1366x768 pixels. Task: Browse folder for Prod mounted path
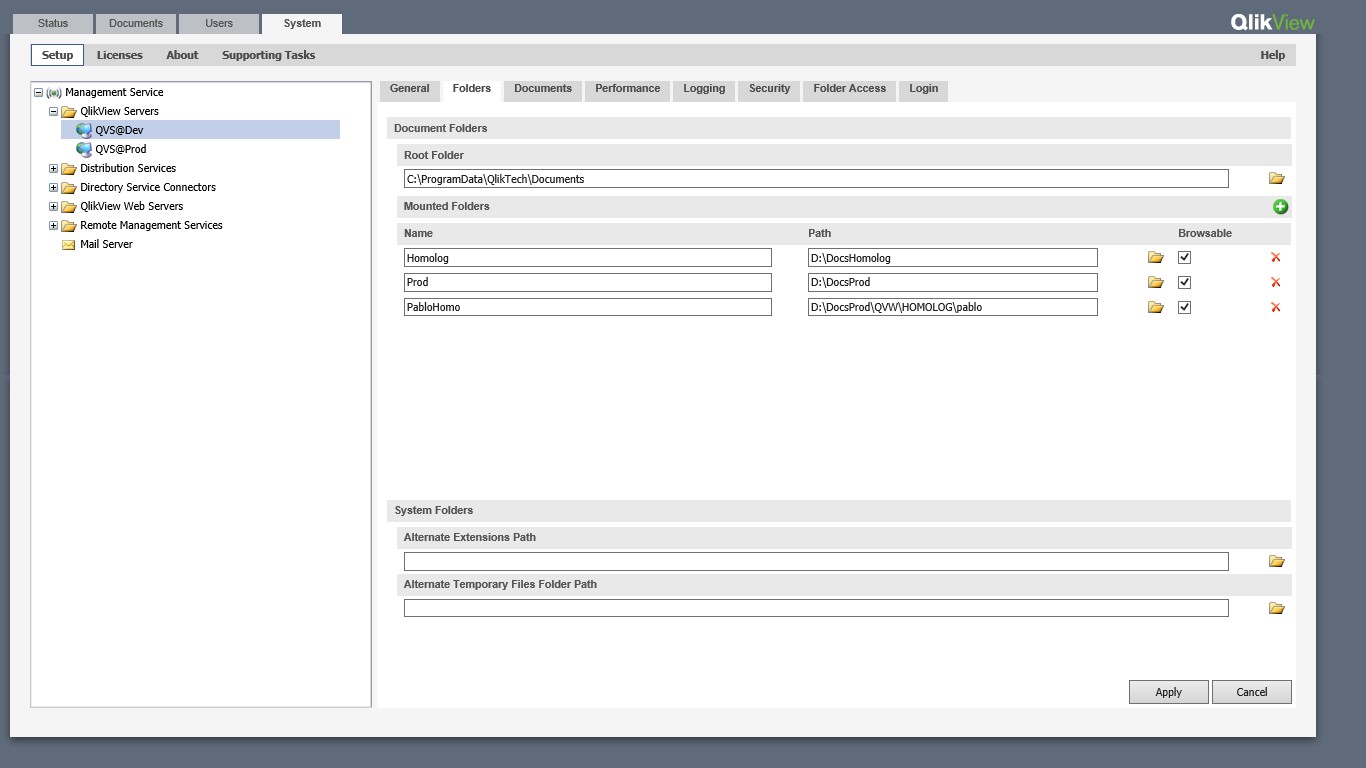tap(1155, 283)
